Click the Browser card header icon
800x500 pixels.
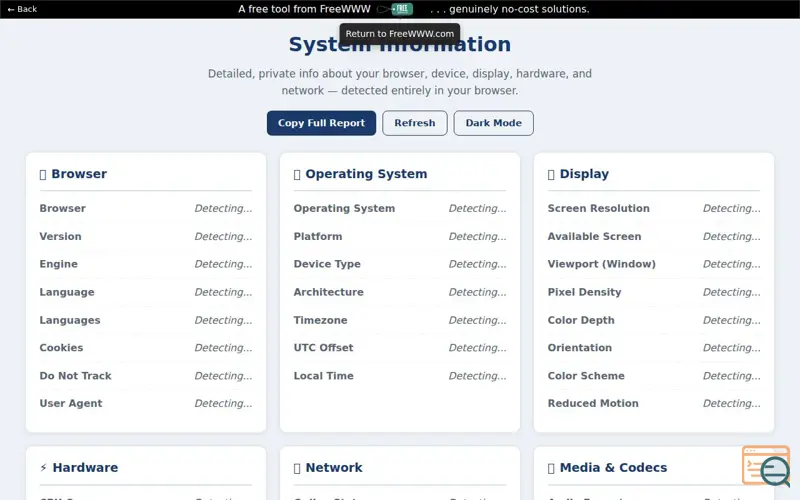coord(43,174)
